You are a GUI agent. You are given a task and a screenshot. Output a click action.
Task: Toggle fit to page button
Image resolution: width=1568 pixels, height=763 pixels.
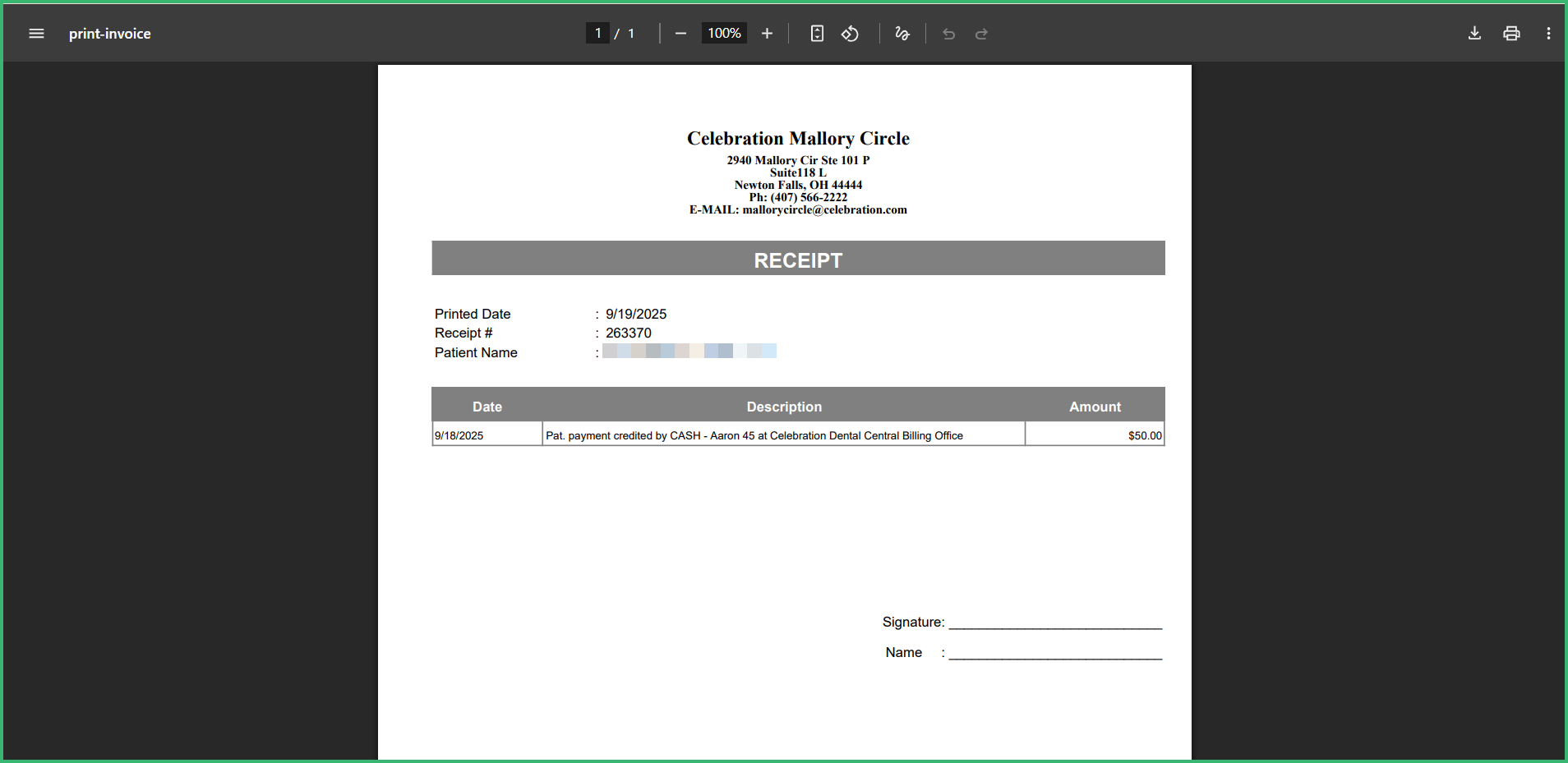[817, 34]
